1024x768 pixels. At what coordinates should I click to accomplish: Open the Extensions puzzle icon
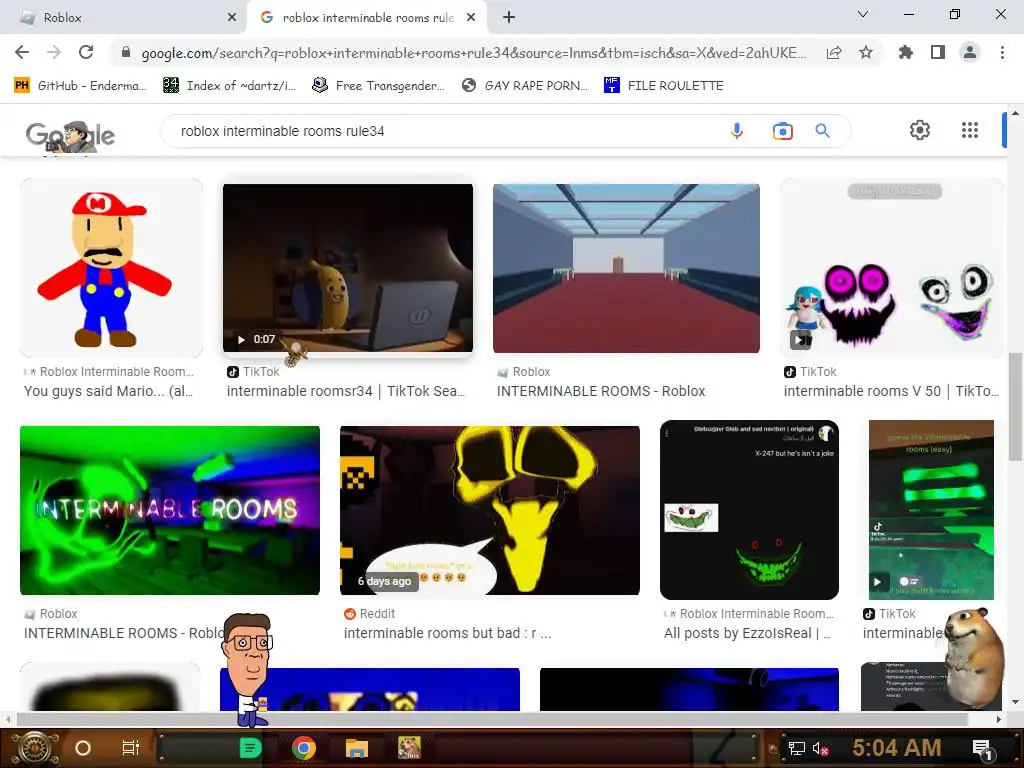coord(906,52)
